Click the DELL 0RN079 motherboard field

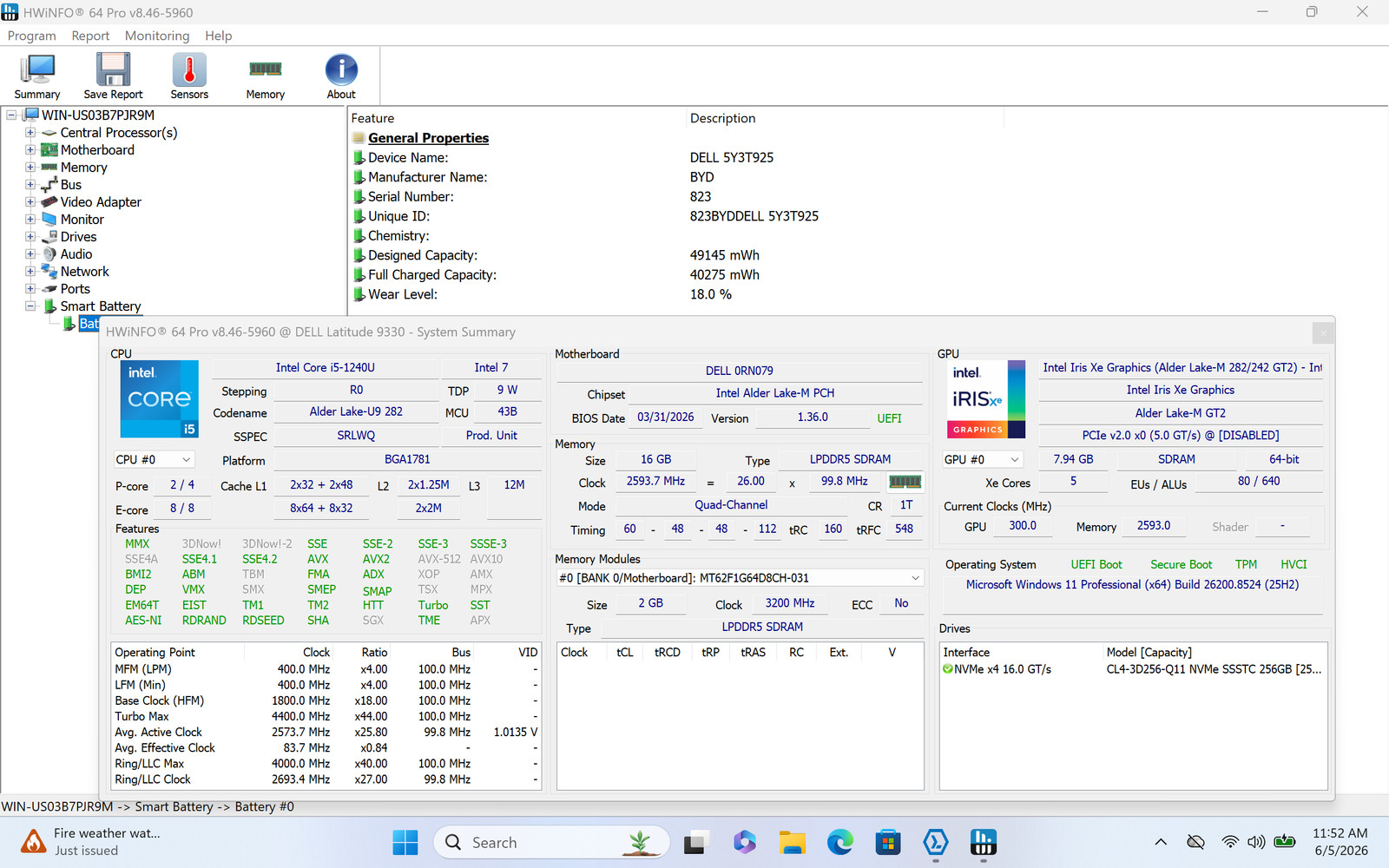click(739, 371)
